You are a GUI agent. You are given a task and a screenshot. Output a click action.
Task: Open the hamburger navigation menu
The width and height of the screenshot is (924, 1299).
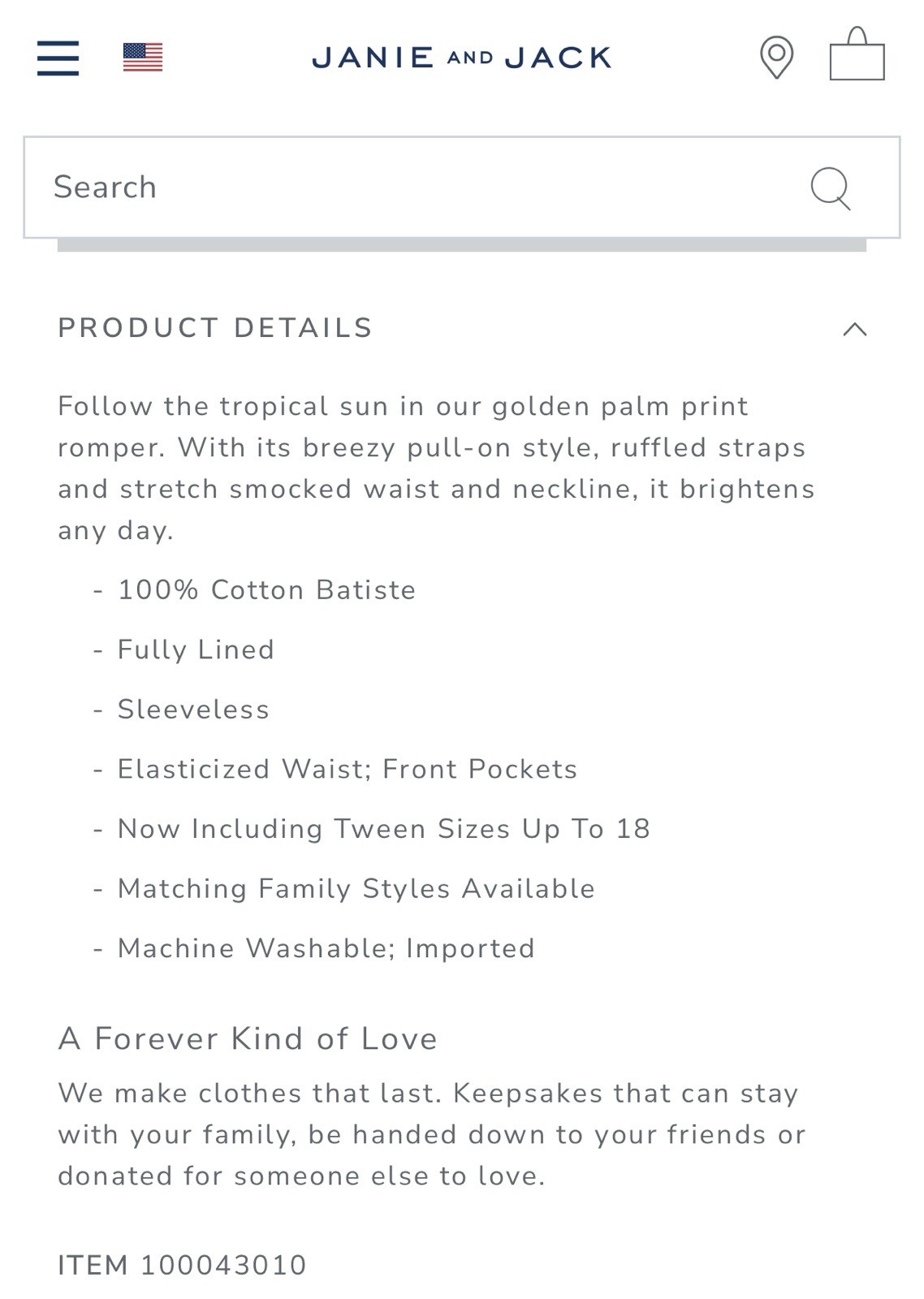[x=58, y=58]
